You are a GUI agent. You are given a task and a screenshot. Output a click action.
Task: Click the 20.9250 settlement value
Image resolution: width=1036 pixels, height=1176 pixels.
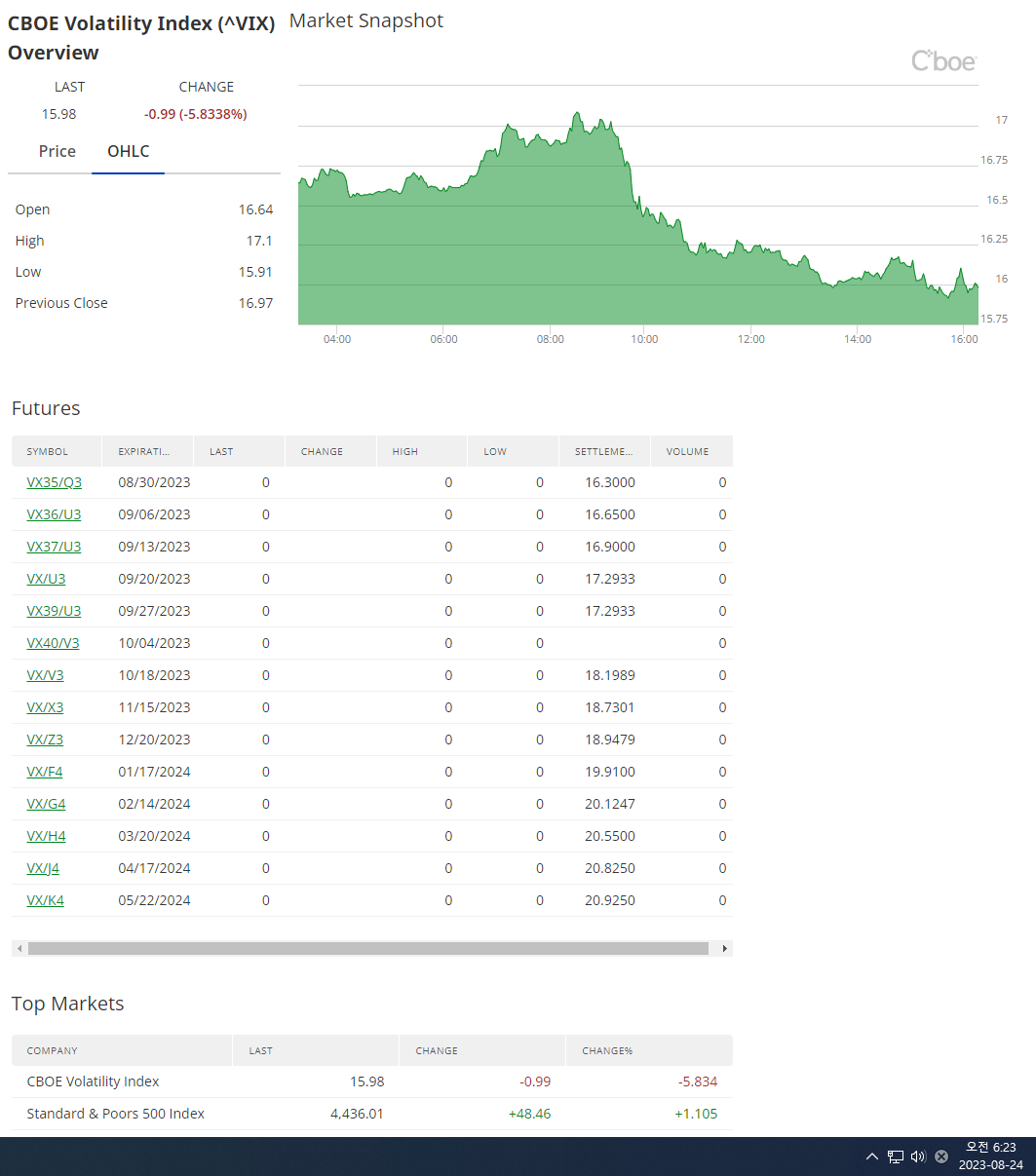pos(610,900)
